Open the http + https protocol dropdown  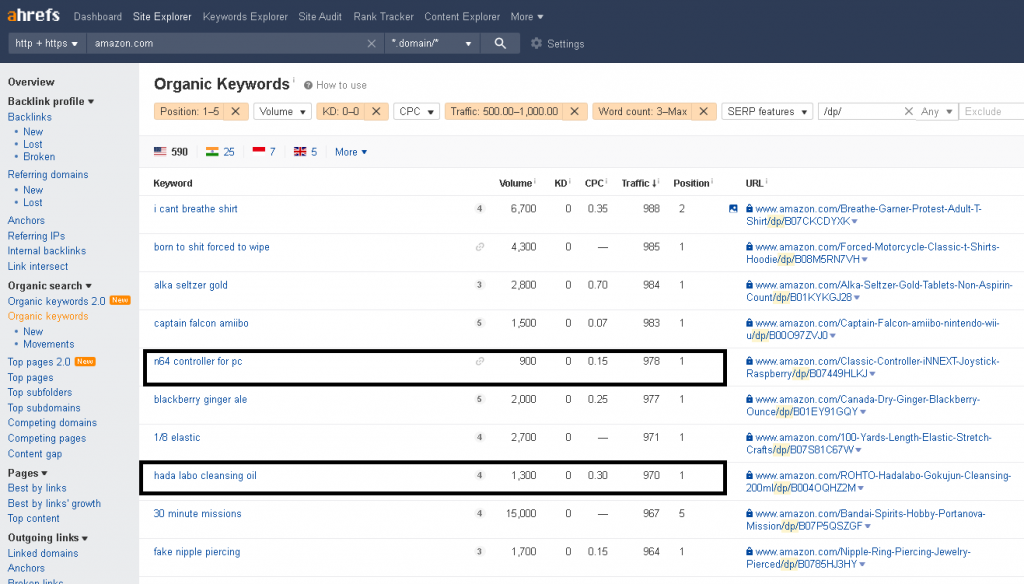(47, 43)
